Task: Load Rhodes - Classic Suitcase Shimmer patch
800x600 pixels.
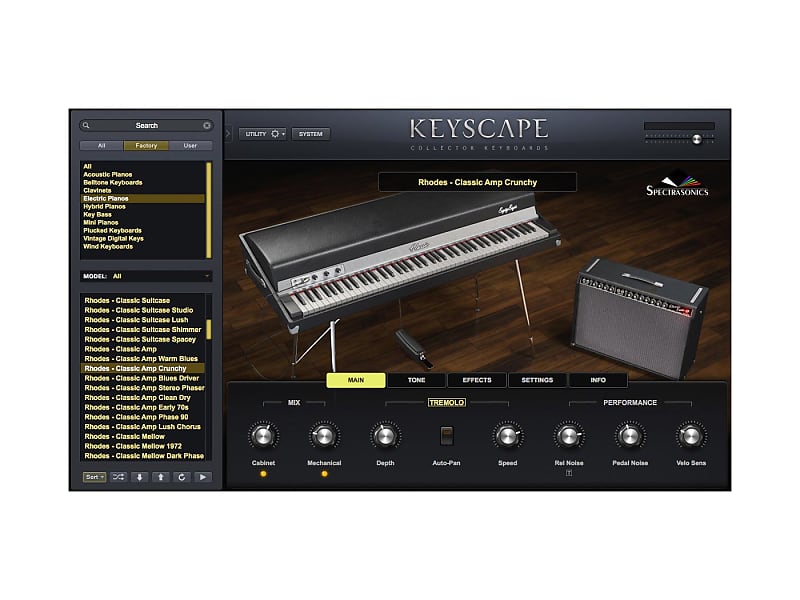Action: [143, 330]
